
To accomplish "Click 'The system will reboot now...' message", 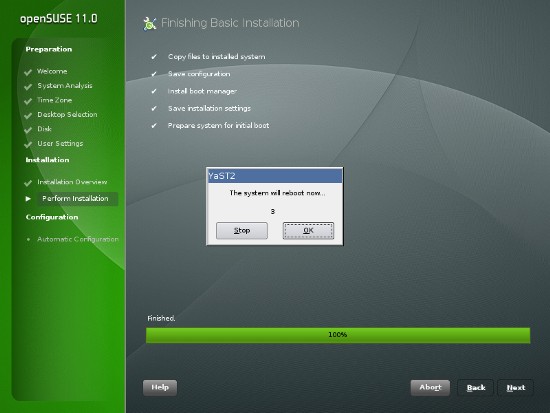I will (277, 193).
